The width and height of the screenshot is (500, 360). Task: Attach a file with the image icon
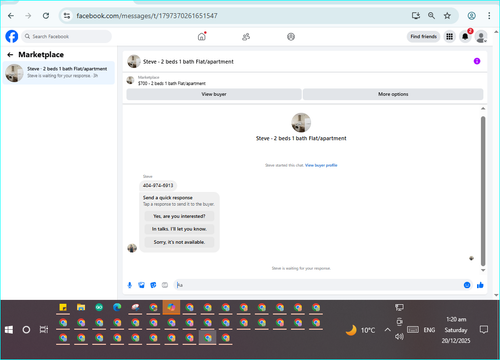click(141, 285)
